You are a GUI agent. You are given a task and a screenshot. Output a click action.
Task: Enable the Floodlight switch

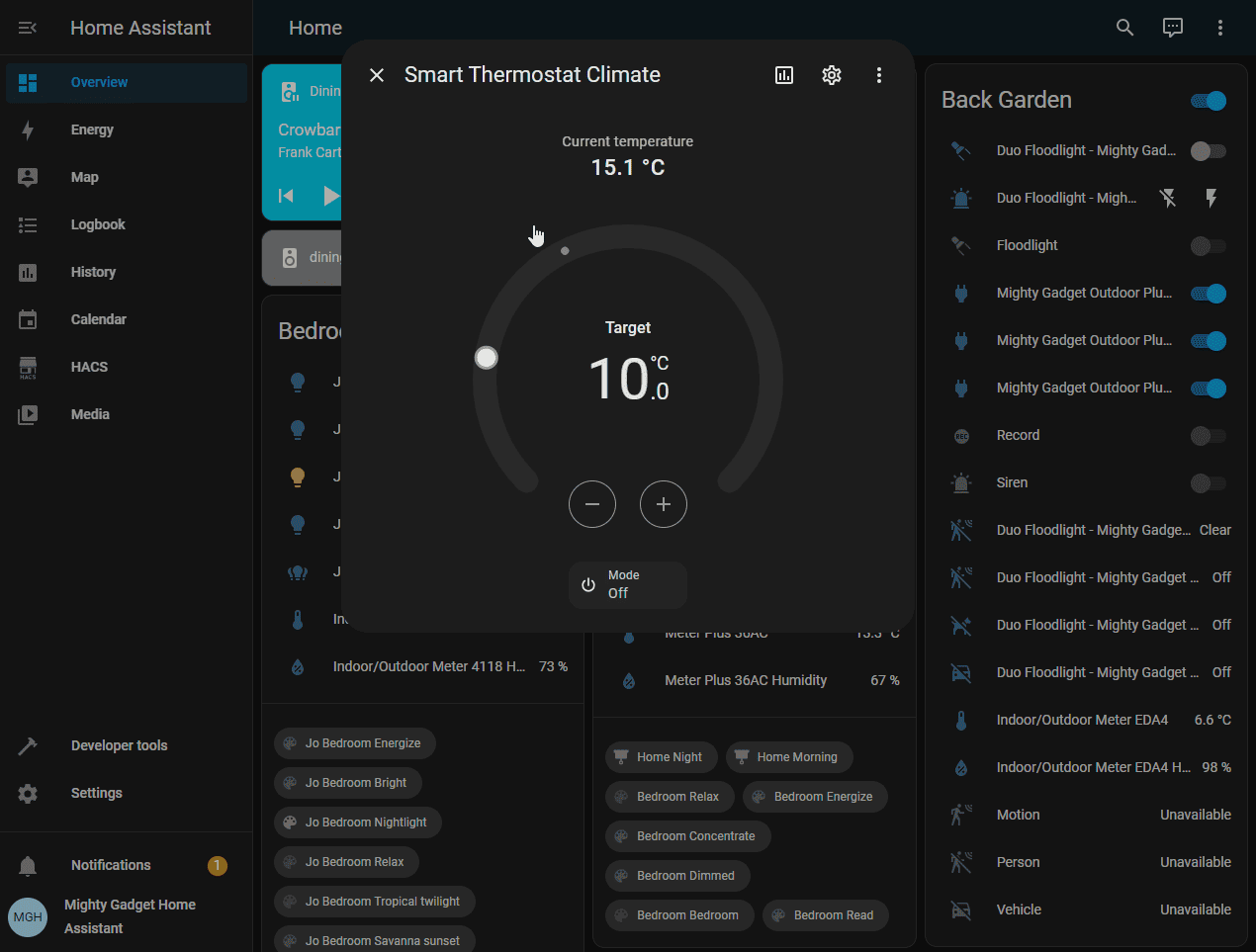(1209, 246)
